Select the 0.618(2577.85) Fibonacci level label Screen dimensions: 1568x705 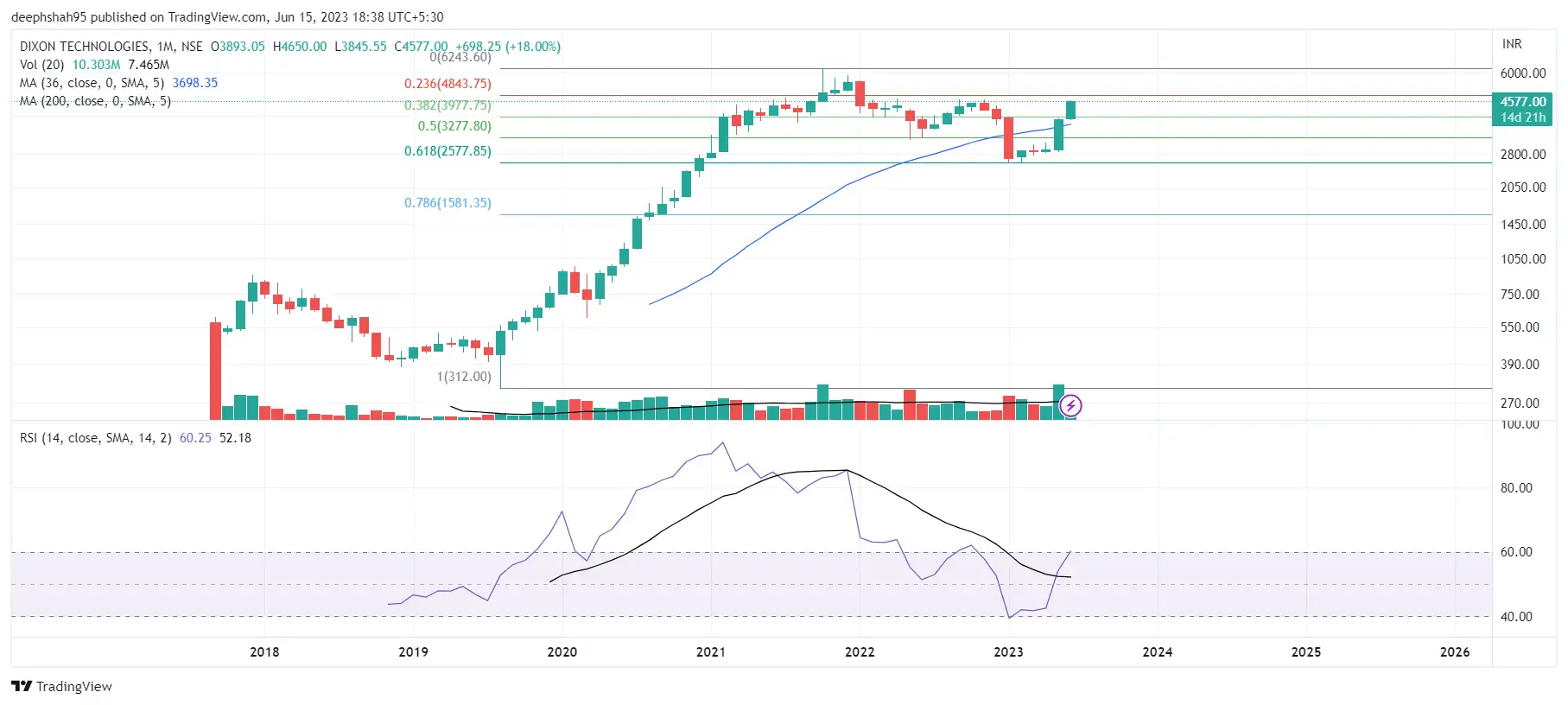point(448,151)
